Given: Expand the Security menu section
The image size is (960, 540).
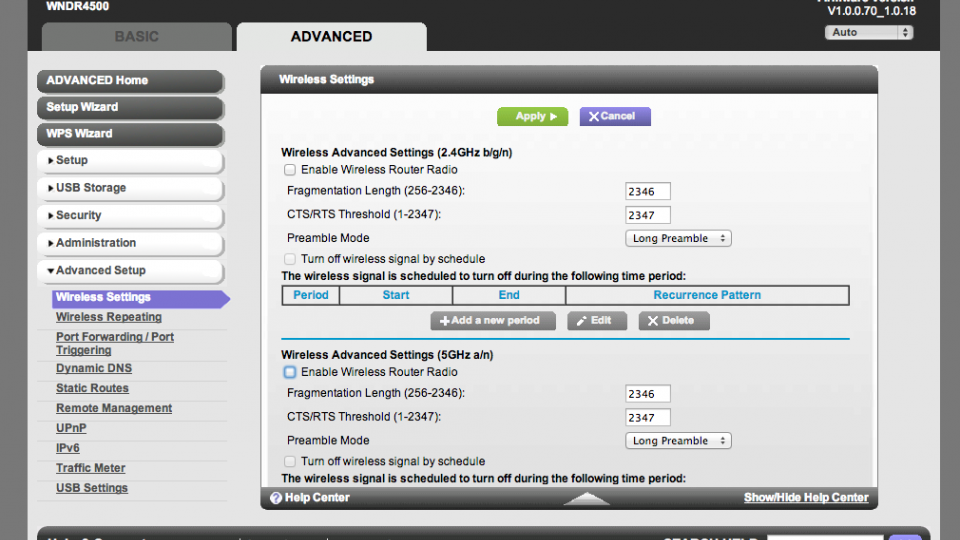Looking at the screenshot, I should point(130,216).
